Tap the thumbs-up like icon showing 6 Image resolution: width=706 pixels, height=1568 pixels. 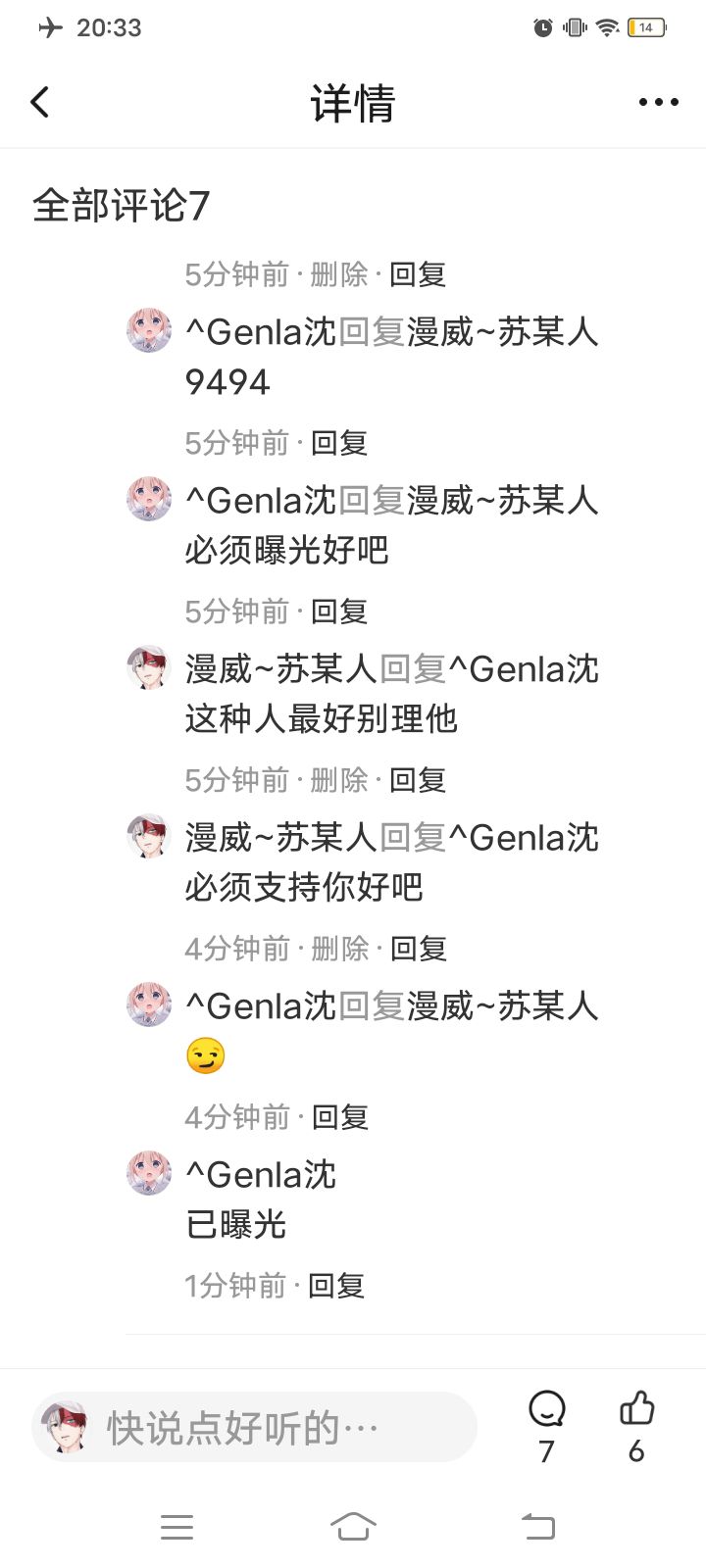click(x=636, y=1408)
